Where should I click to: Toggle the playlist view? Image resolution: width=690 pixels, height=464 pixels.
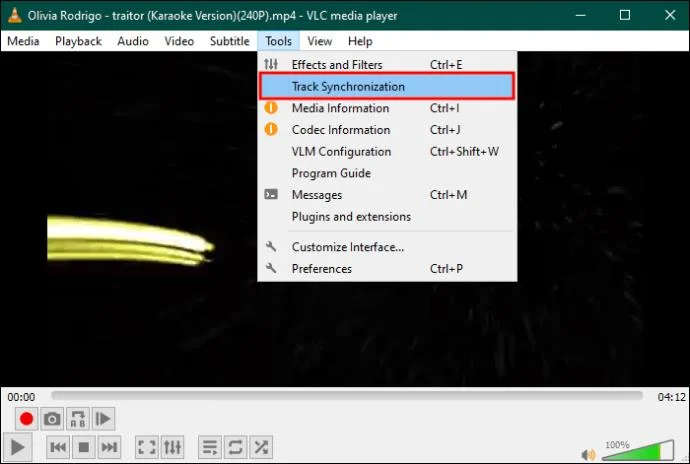click(209, 448)
